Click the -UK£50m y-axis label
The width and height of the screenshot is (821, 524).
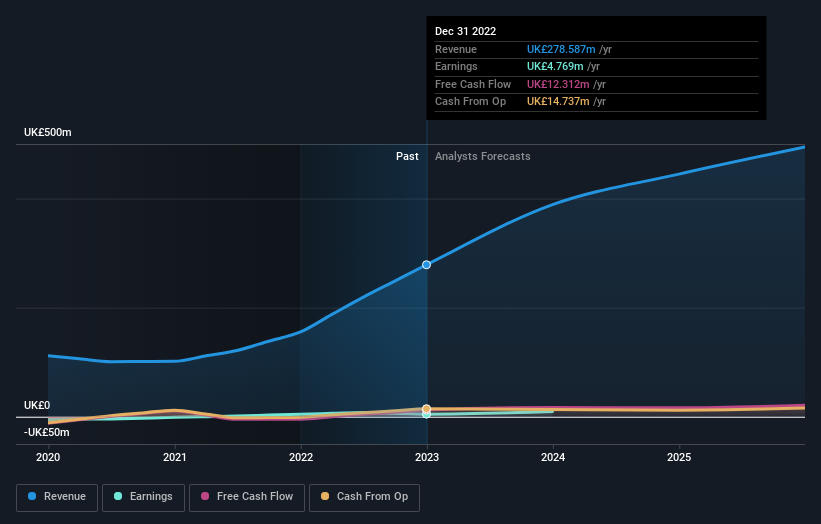(47, 432)
